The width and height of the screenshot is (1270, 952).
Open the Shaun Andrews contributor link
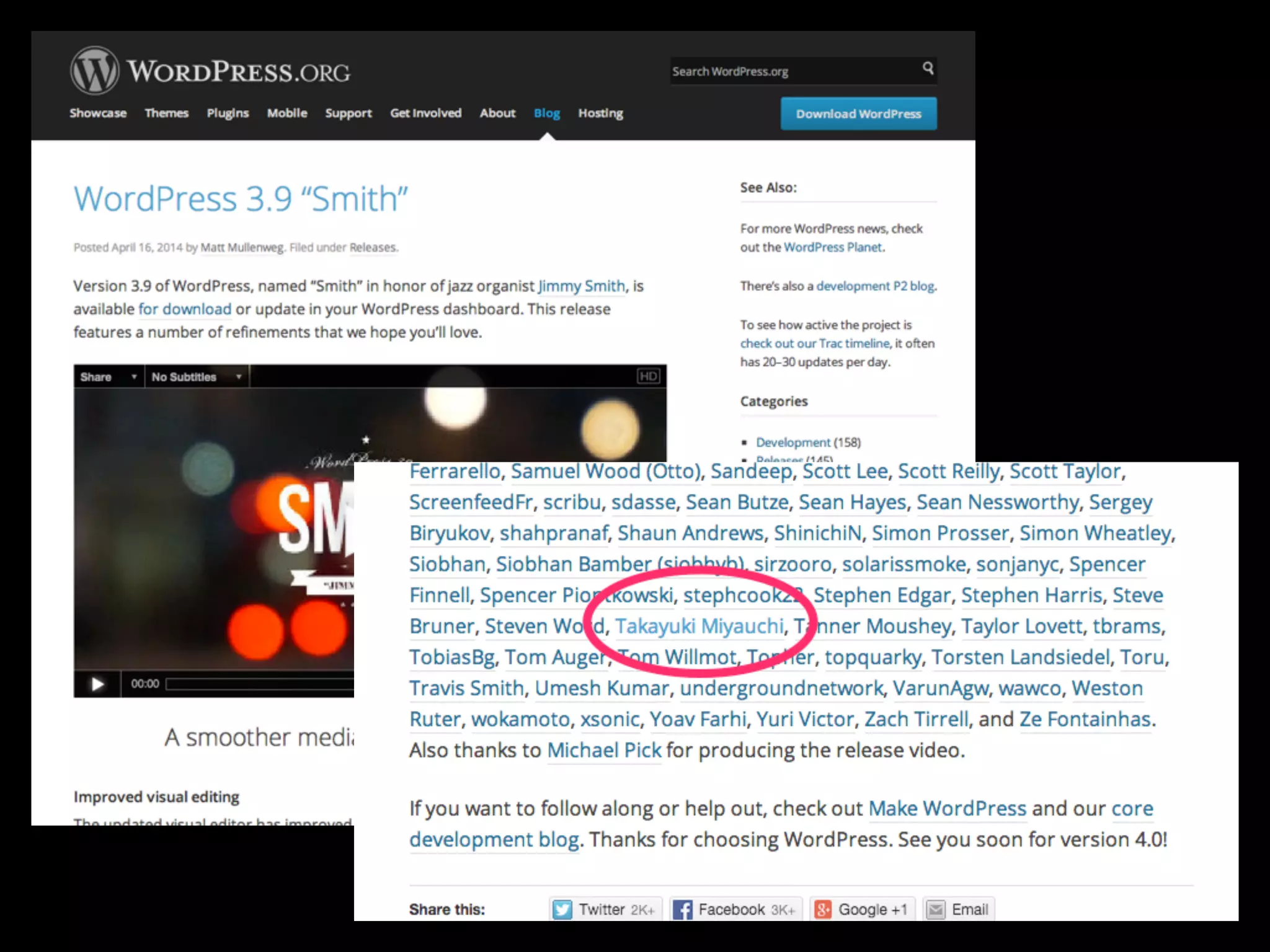pos(690,533)
